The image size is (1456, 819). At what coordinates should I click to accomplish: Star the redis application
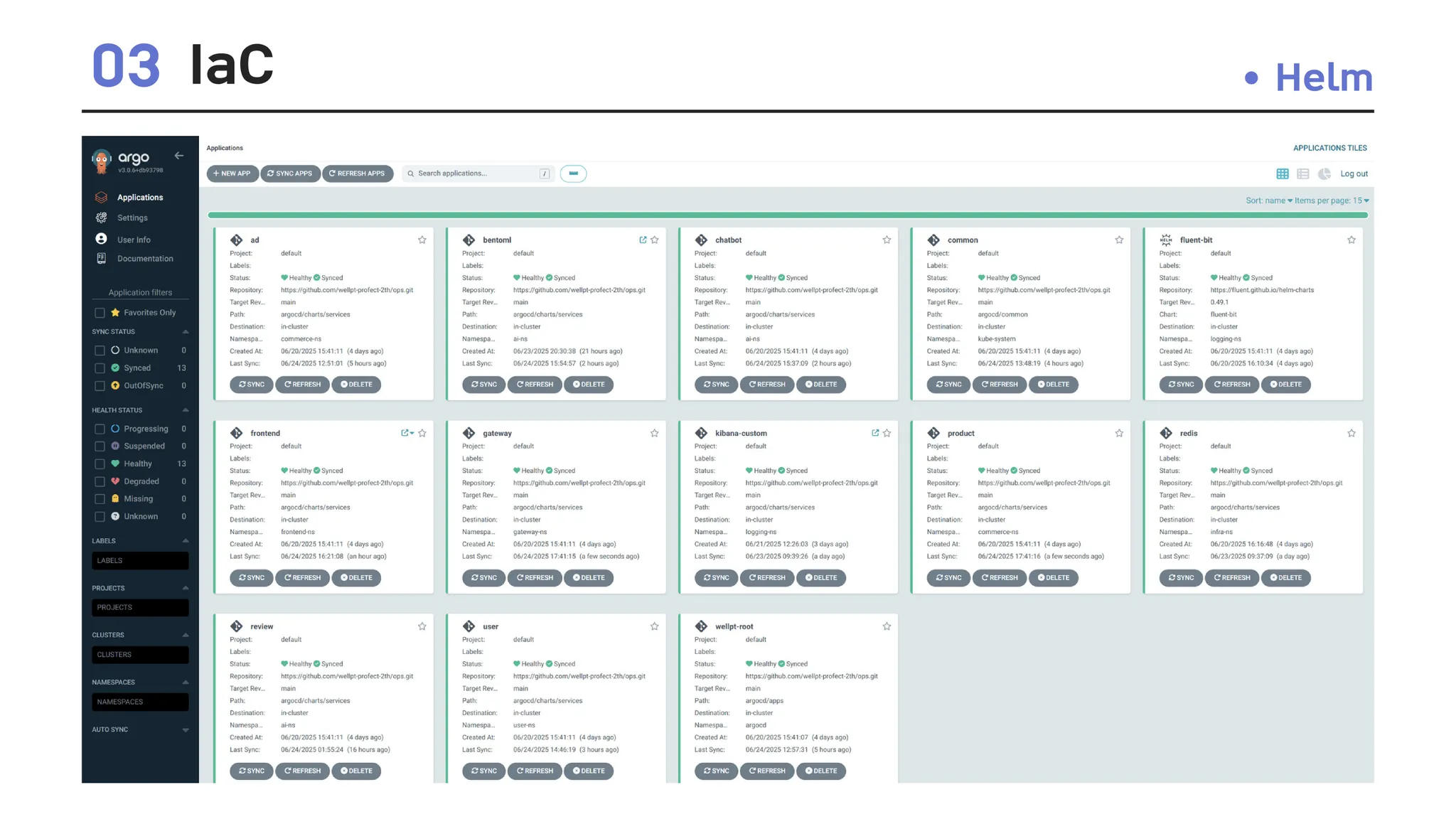(x=1351, y=433)
